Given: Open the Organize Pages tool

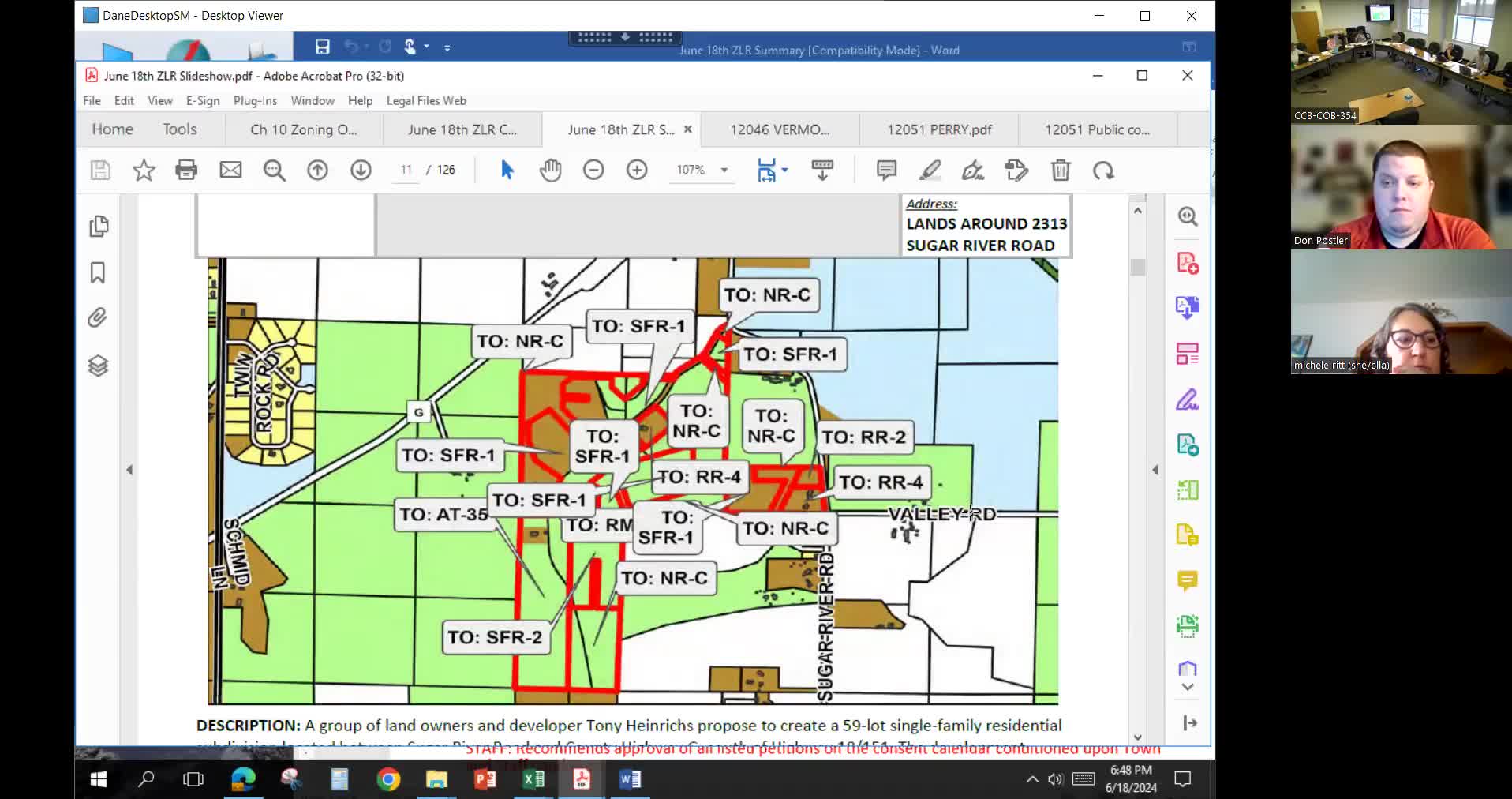Looking at the screenshot, I should coord(1188,354).
